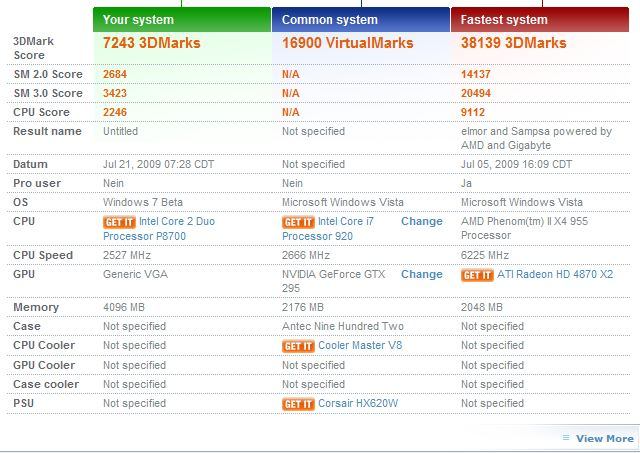Select the Fastest system column header

point(540,20)
